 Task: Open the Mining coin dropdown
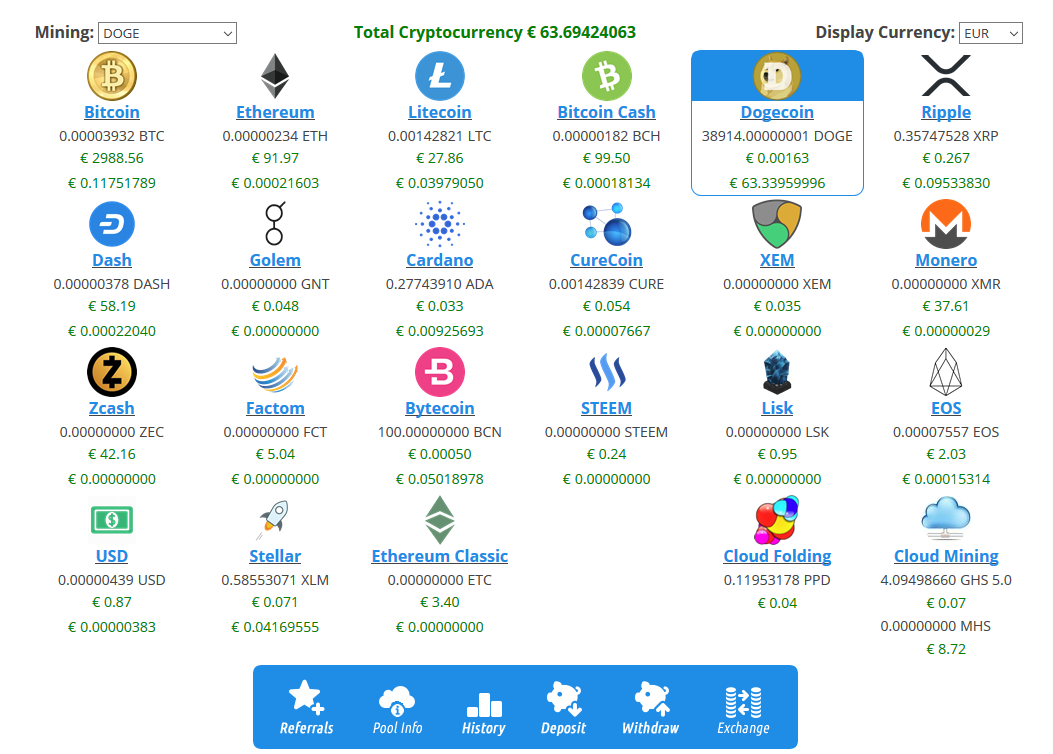(167, 33)
